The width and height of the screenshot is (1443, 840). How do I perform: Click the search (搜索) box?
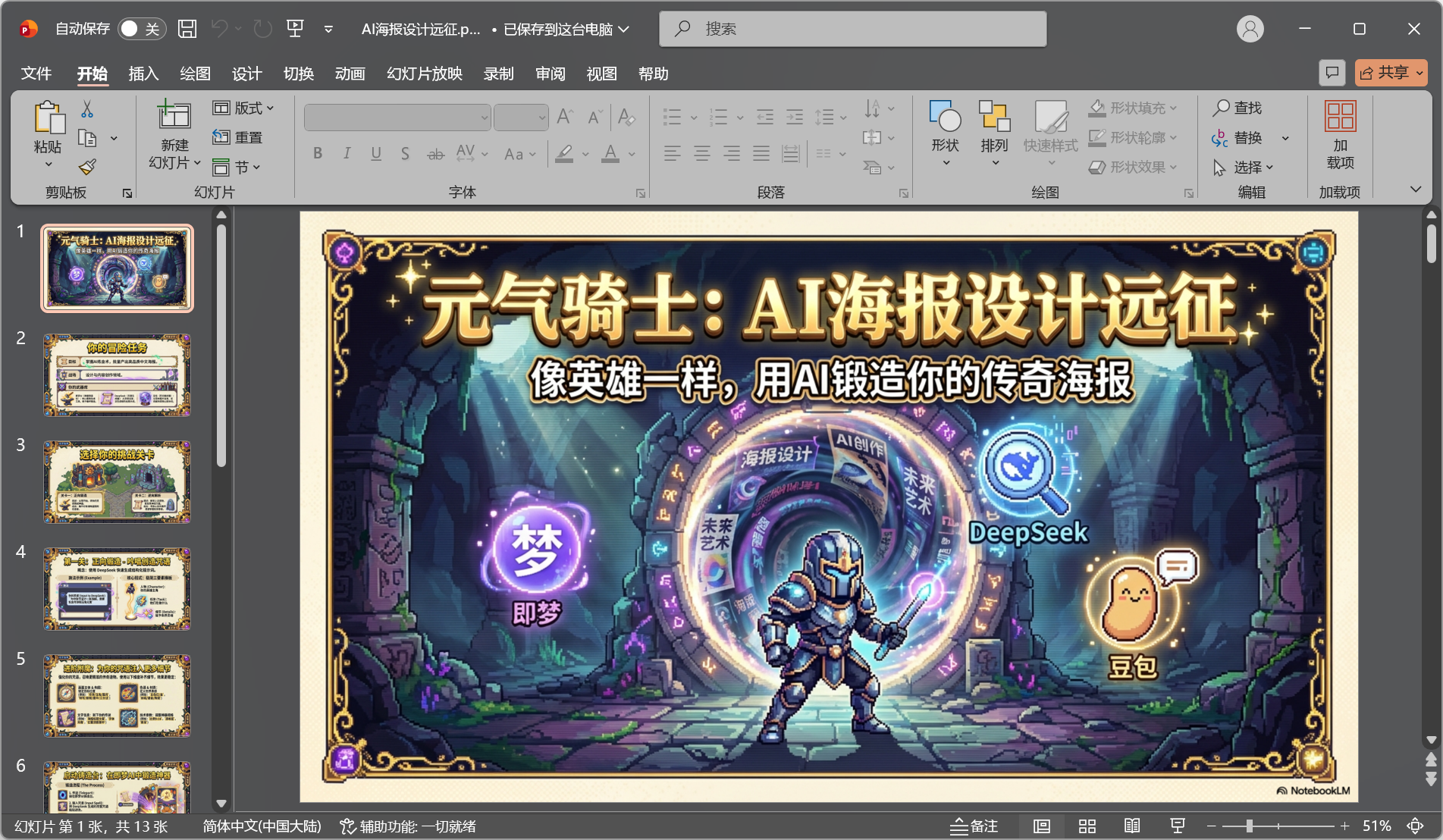click(x=853, y=29)
